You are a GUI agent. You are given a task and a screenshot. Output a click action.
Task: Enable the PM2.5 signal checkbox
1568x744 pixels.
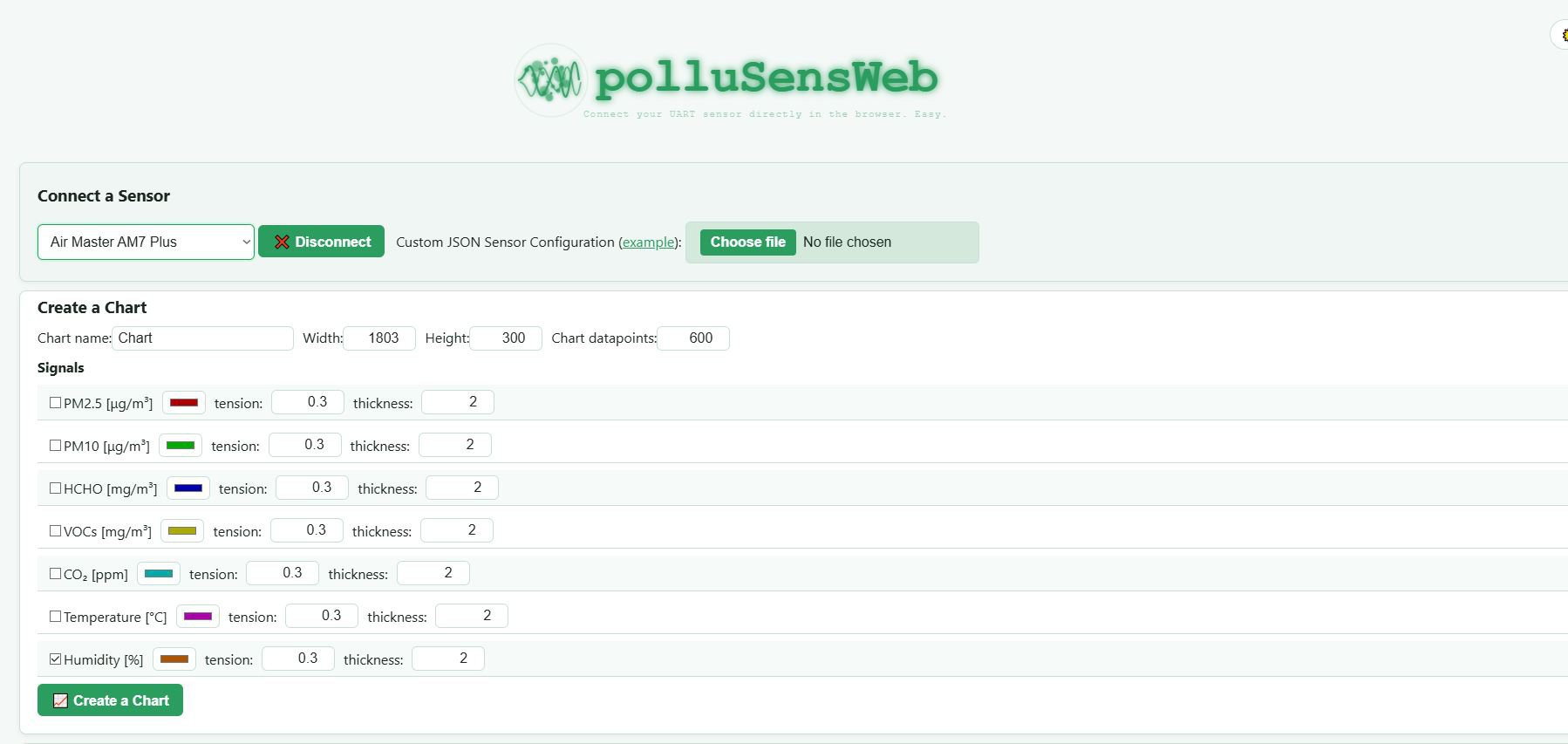[56, 403]
